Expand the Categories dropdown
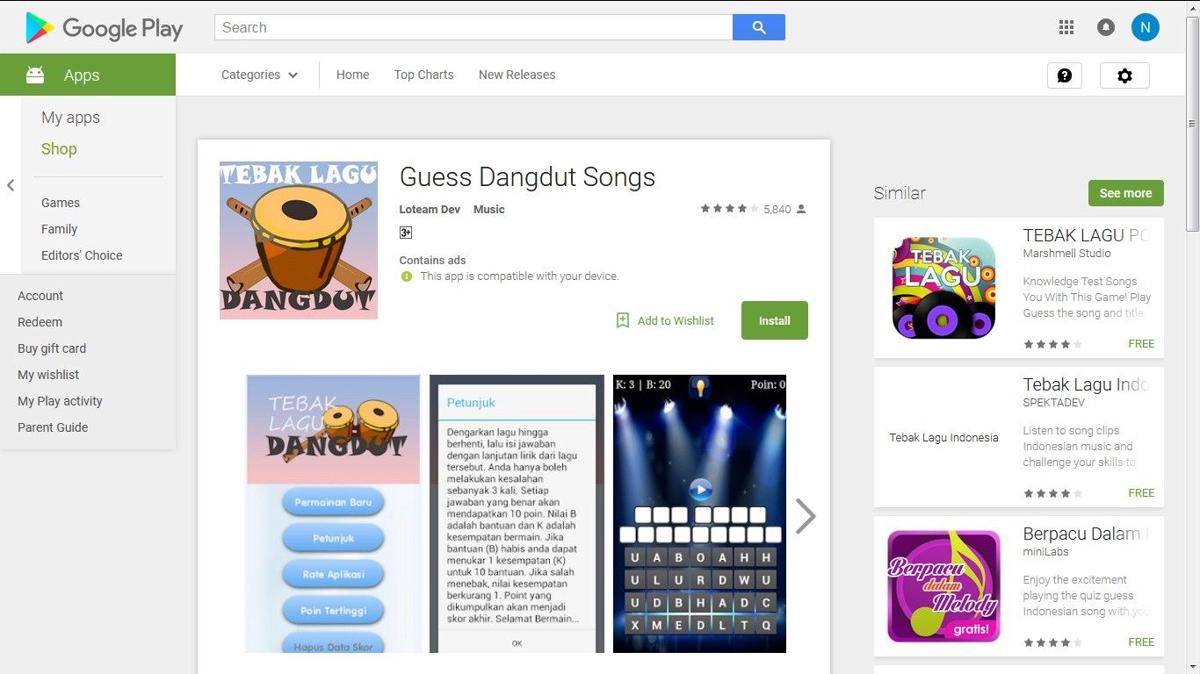1200x674 pixels. tap(259, 75)
